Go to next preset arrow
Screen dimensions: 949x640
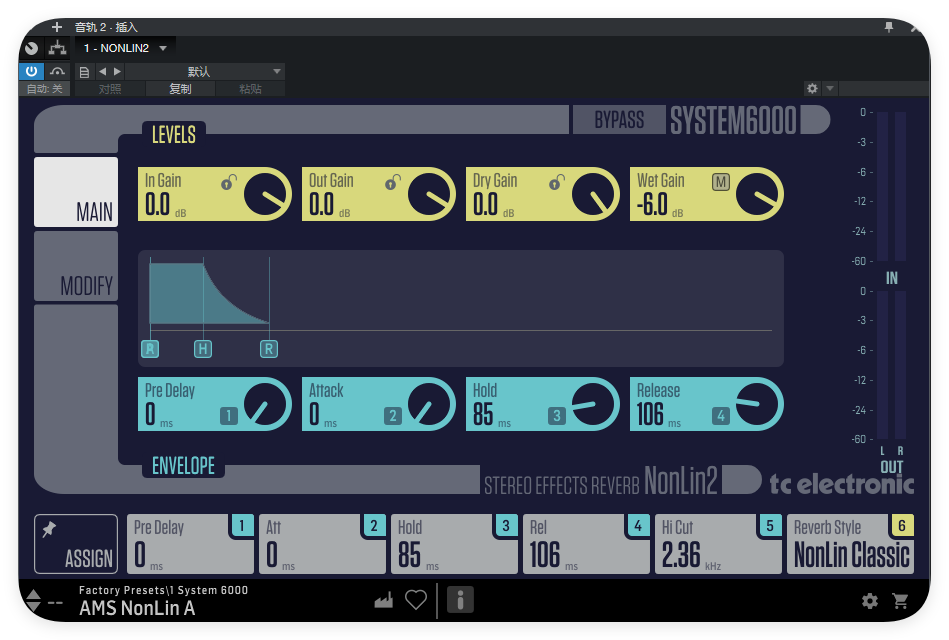click(x=117, y=71)
